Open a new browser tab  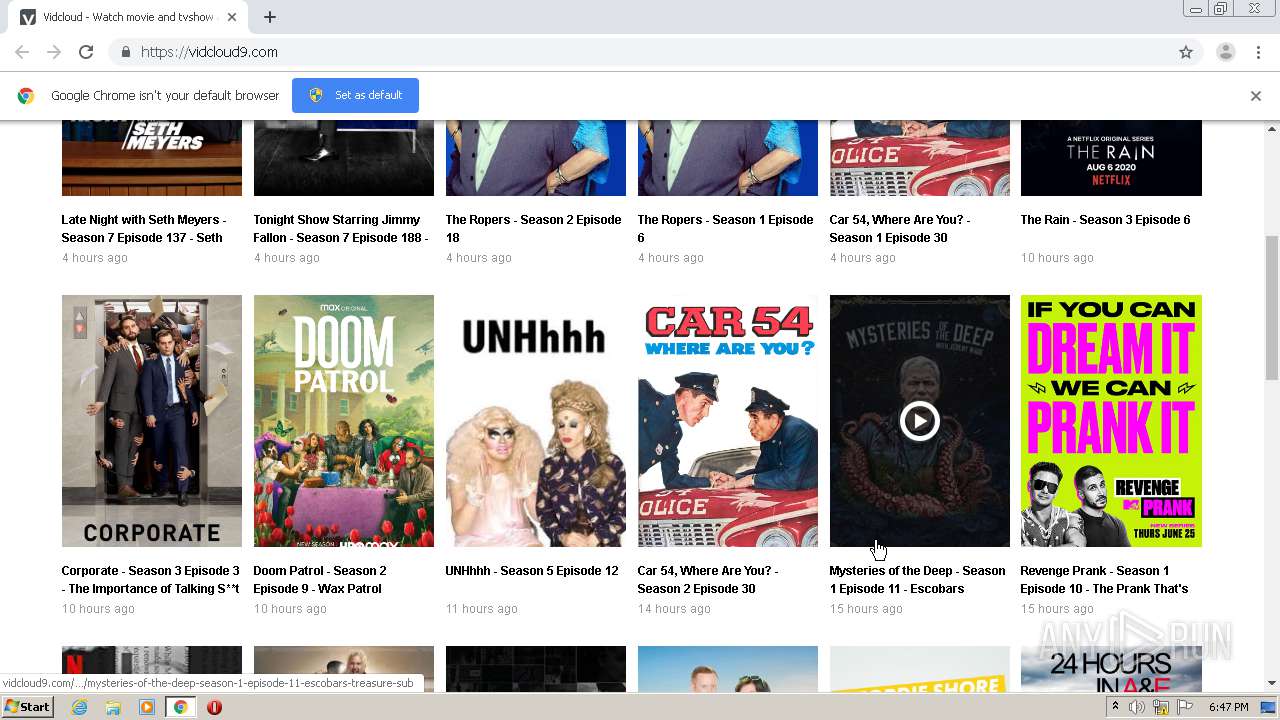pyautogui.click(x=270, y=17)
